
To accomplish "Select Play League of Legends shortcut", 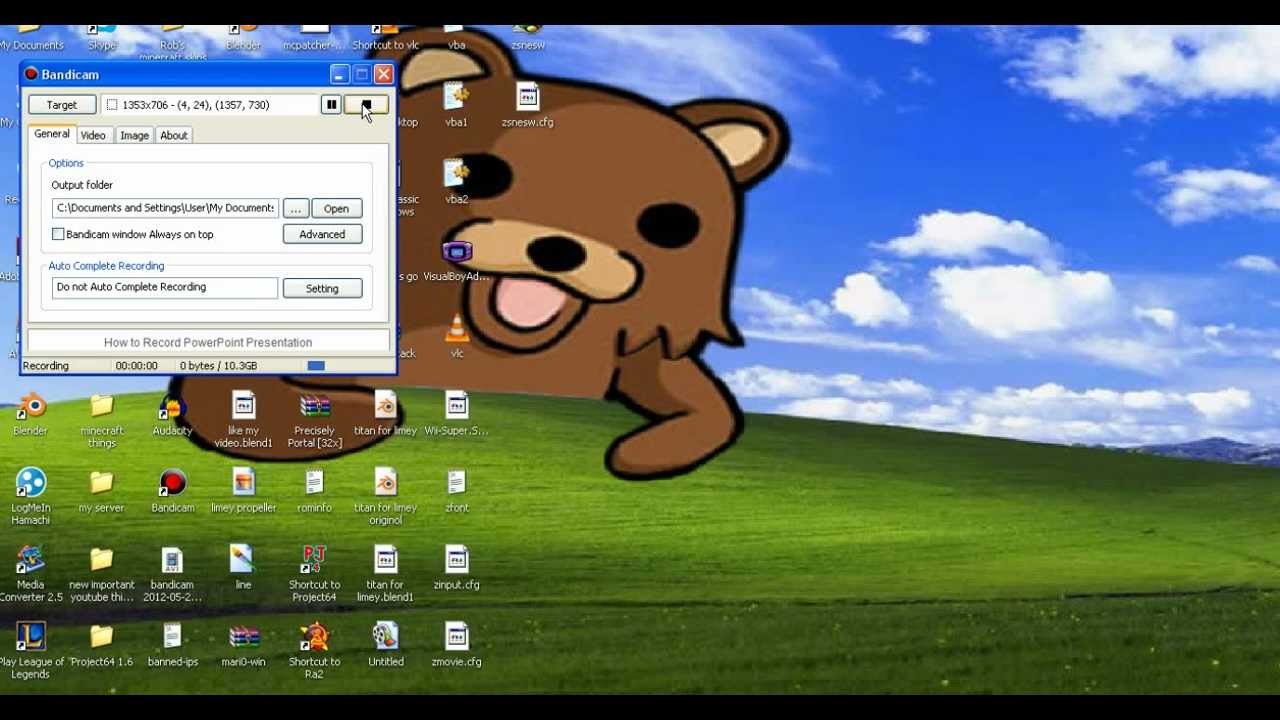I will pyautogui.click(x=30, y=651).
